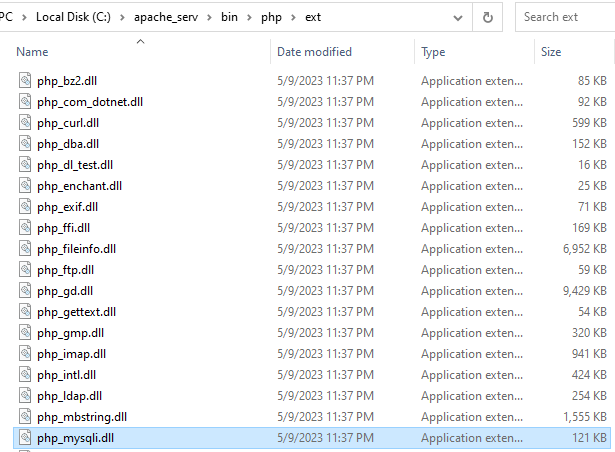
Task: Navigate to bin breadcrumb folder
Action: coord(229,17)
